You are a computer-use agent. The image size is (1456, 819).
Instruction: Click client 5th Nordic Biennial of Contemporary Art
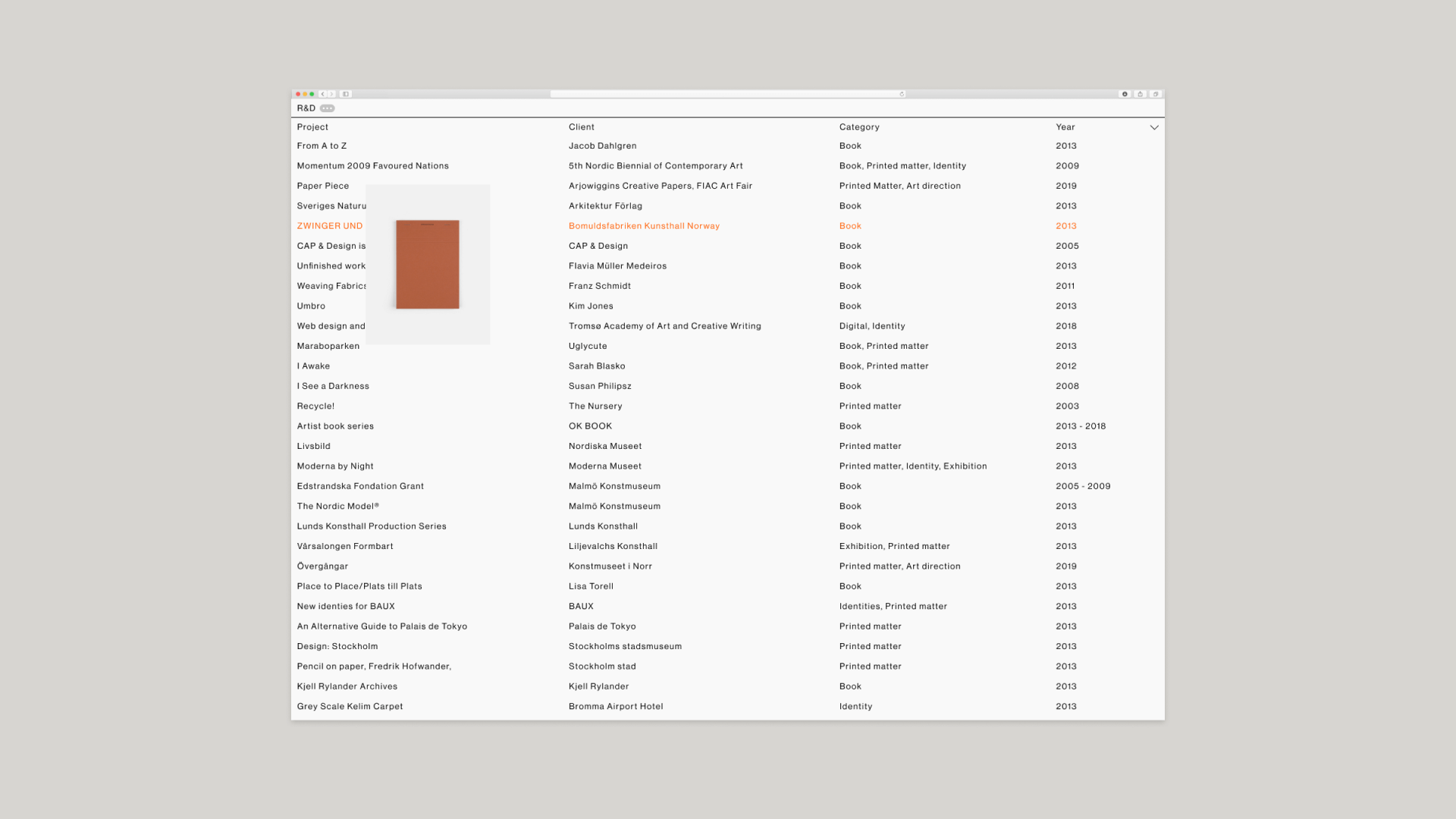coord(656,166)
